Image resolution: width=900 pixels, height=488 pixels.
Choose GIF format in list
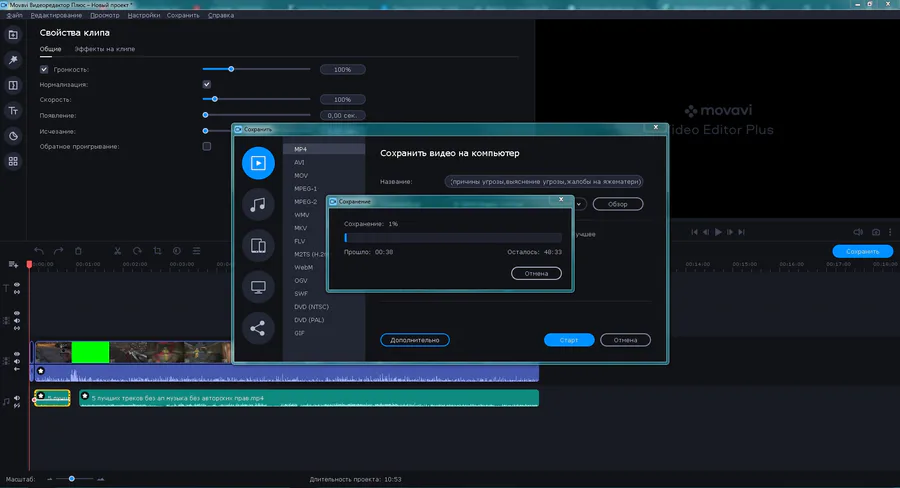[x=324, y=333]
